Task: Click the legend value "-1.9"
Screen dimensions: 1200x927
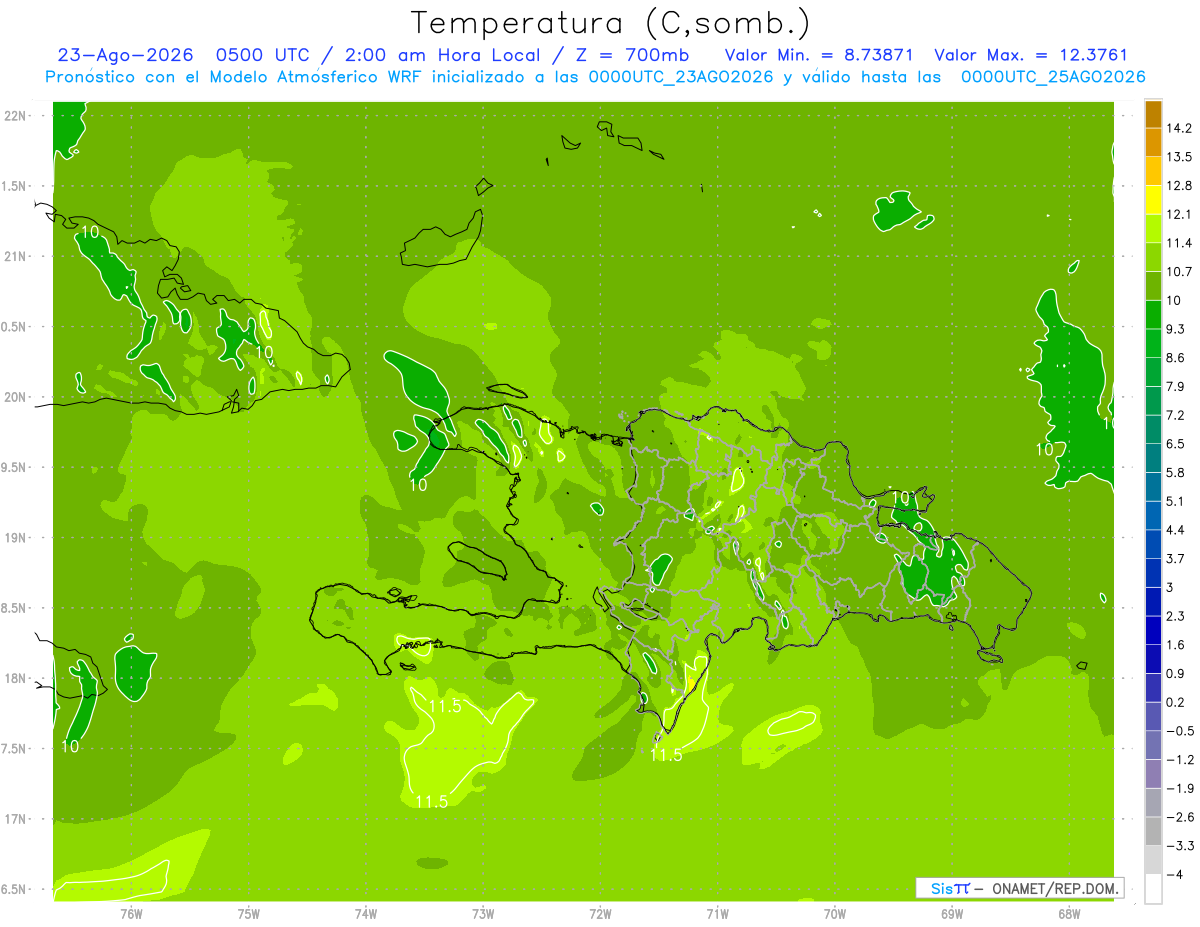Action: coord(1180,789)
